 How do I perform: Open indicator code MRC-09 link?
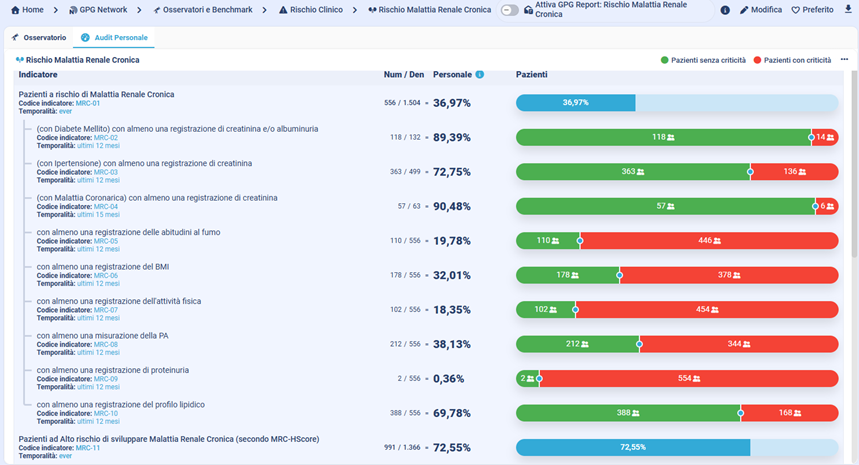(106, 379)
